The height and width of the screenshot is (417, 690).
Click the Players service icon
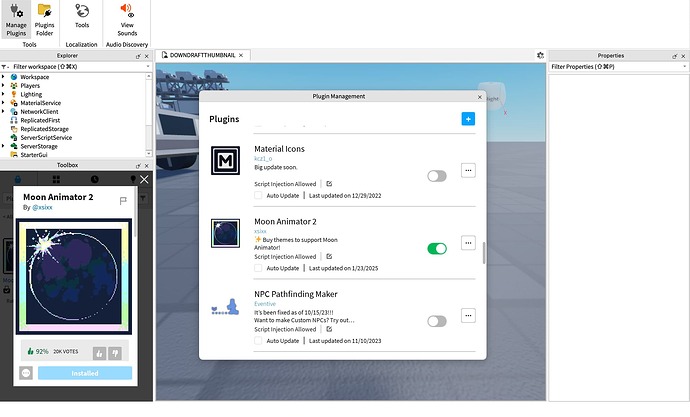tap(14, 85)
